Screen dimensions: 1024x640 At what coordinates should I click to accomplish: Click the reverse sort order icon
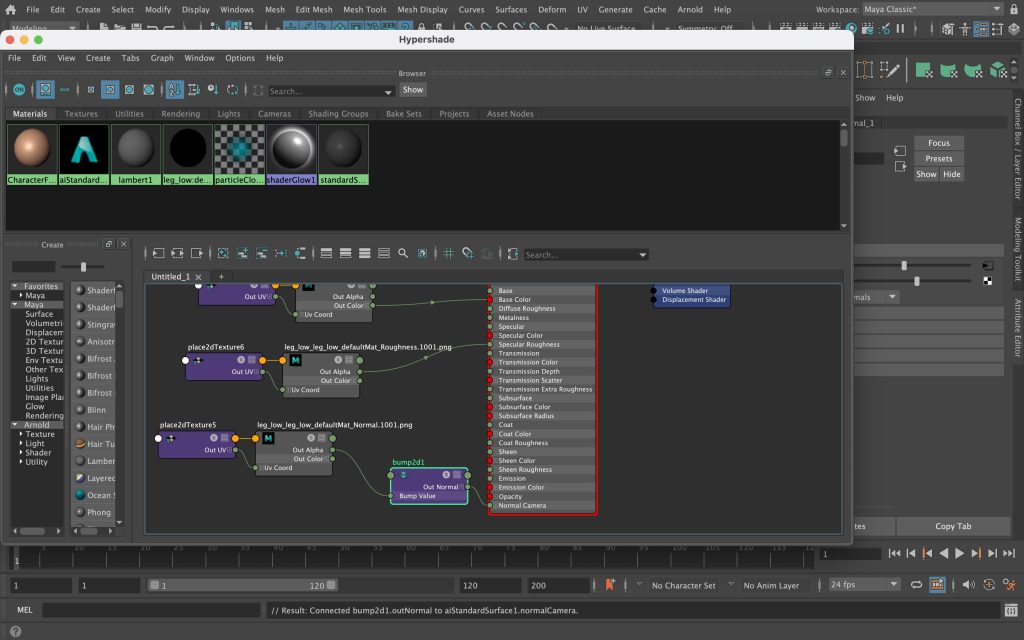pyautogui.click(x=232, y=89)
